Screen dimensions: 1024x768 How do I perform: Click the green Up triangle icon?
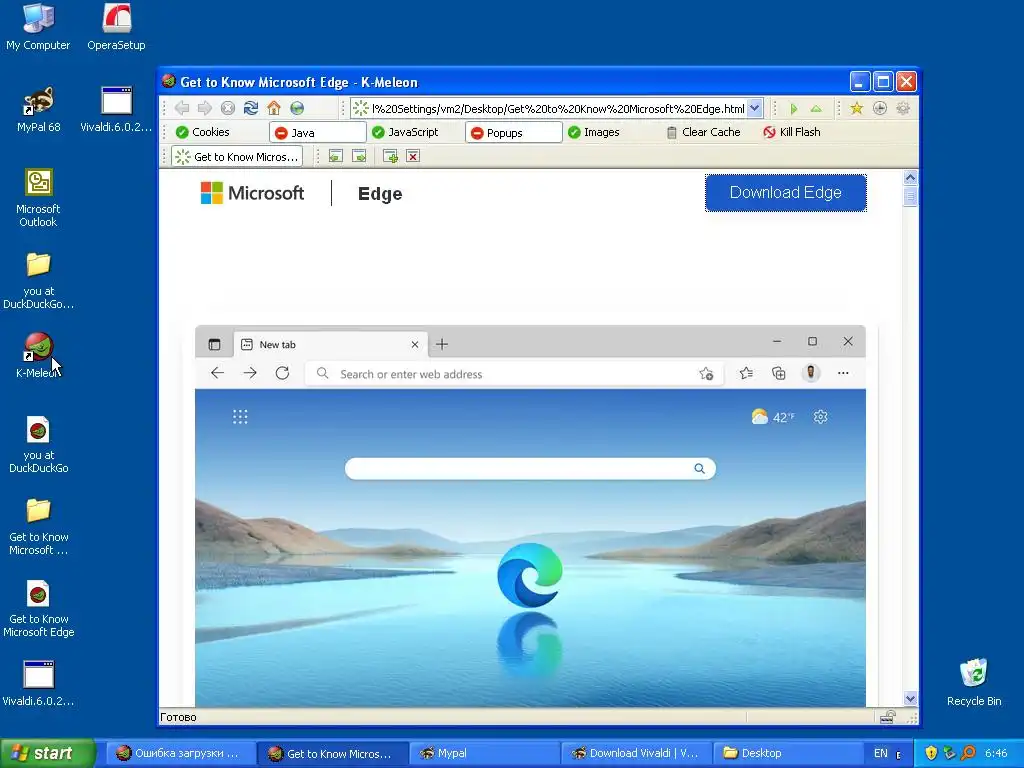(x=816, y=108)
